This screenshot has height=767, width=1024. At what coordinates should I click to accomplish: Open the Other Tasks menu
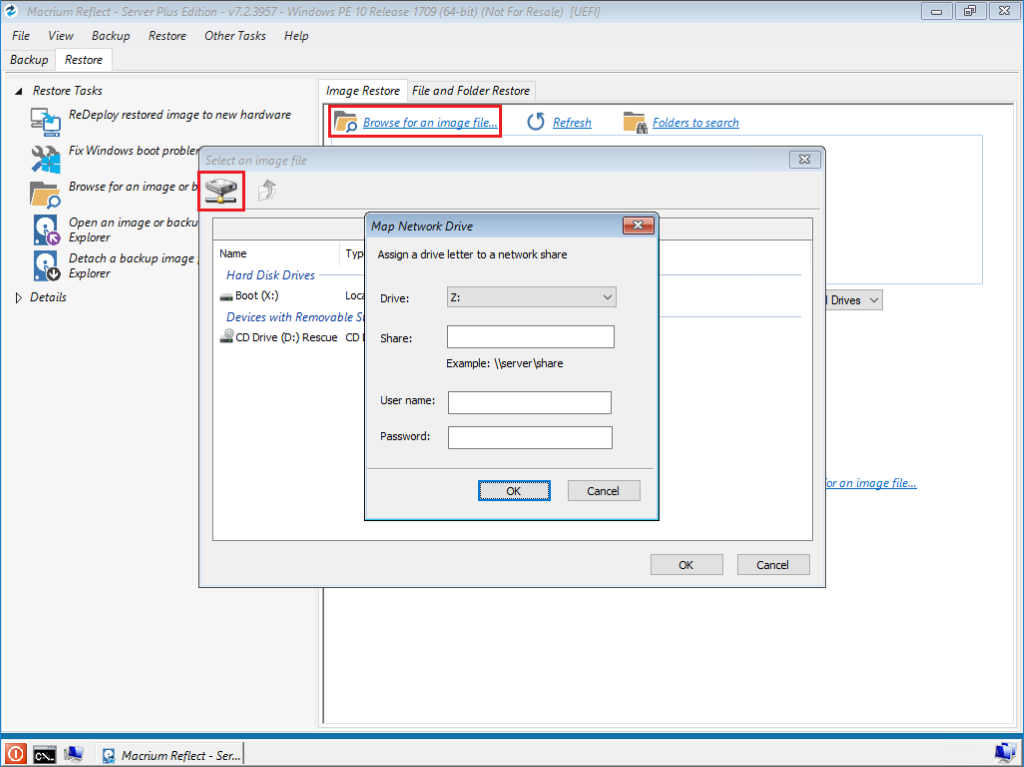(x=235, y=36)
